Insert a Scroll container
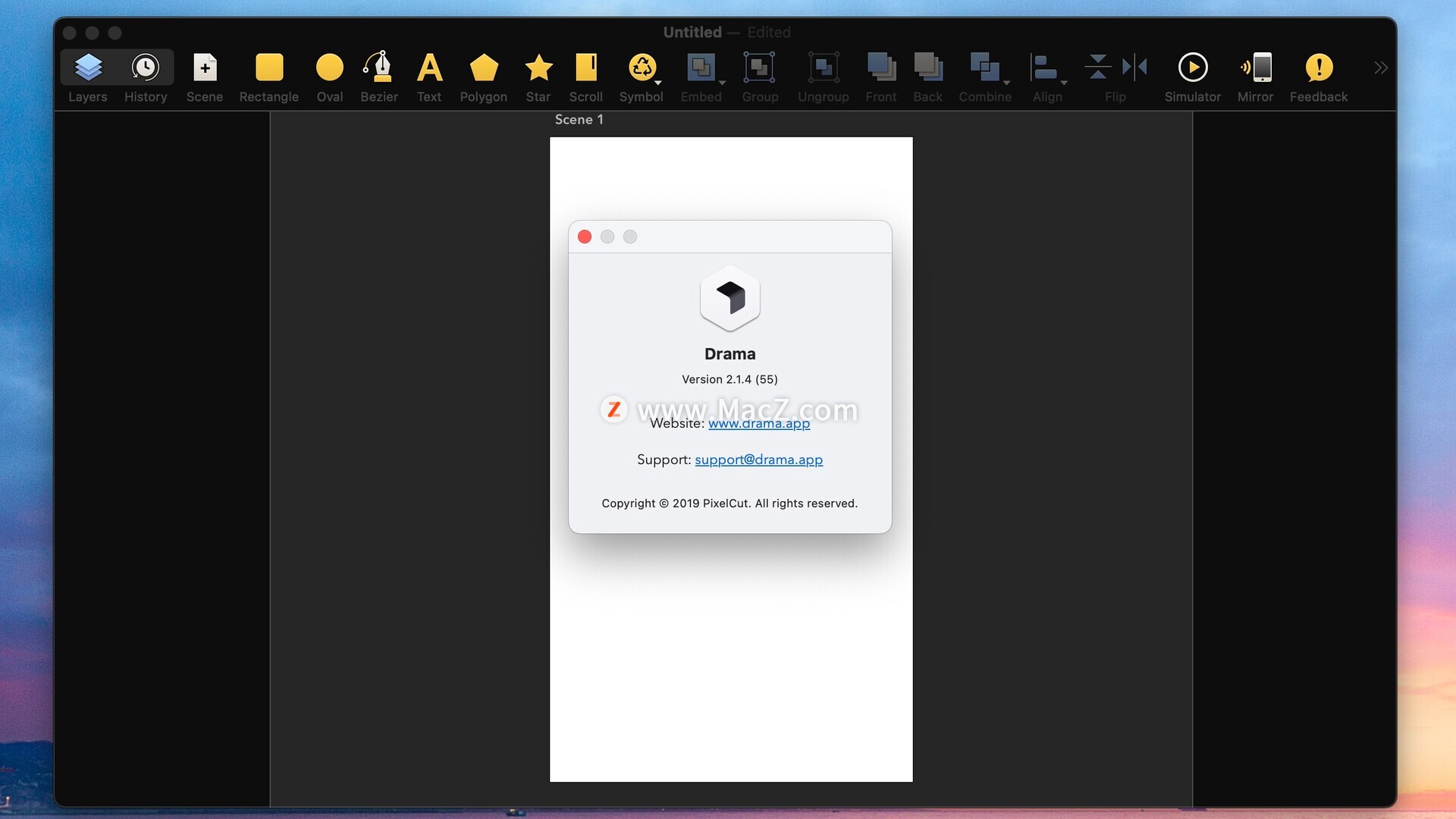 click(585, 68)
